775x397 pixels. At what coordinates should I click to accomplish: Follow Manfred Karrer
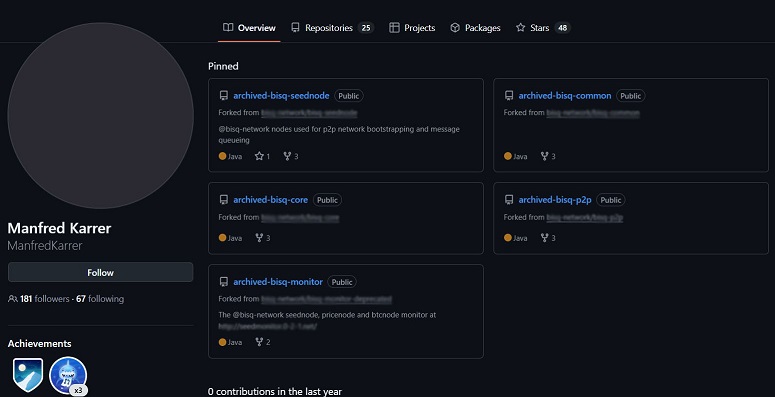tap(100, 272)
